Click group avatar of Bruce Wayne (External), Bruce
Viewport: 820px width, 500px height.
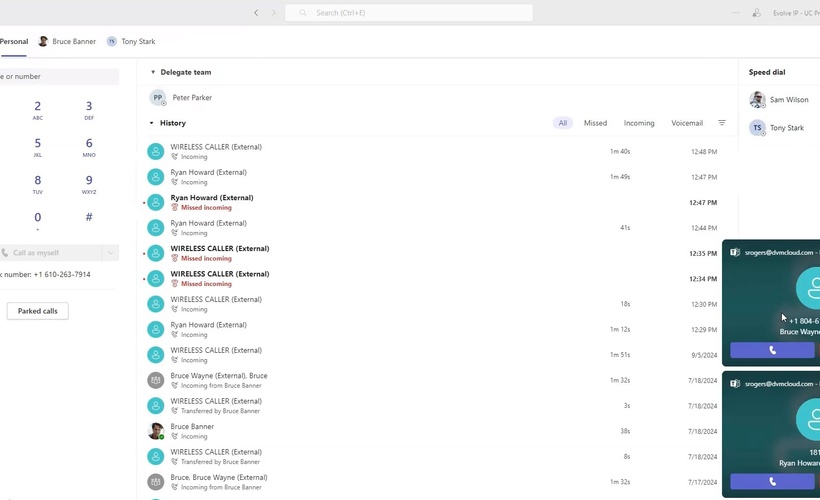click(155, 380)
